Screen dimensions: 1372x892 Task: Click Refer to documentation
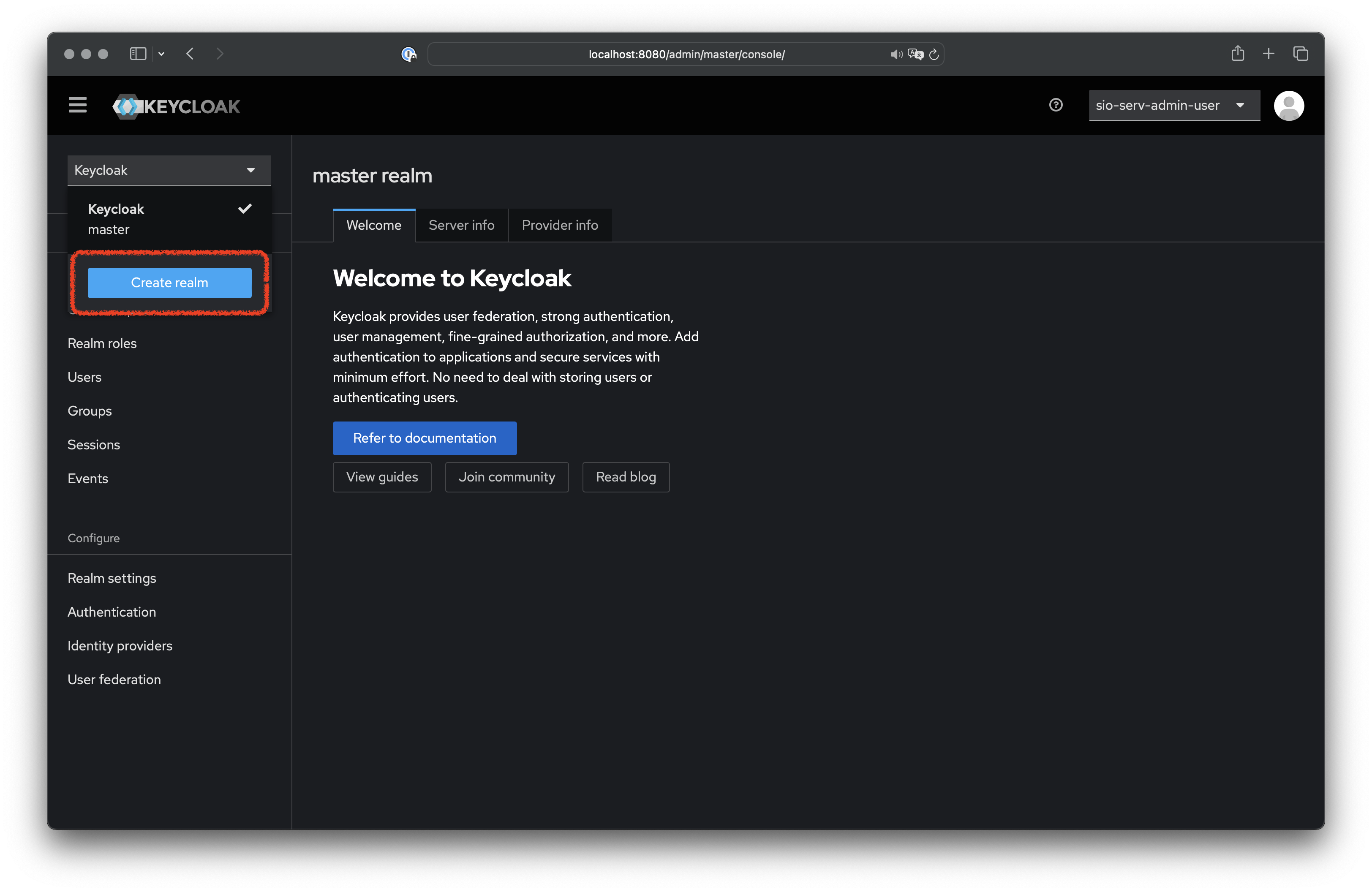tap(424, 438)
